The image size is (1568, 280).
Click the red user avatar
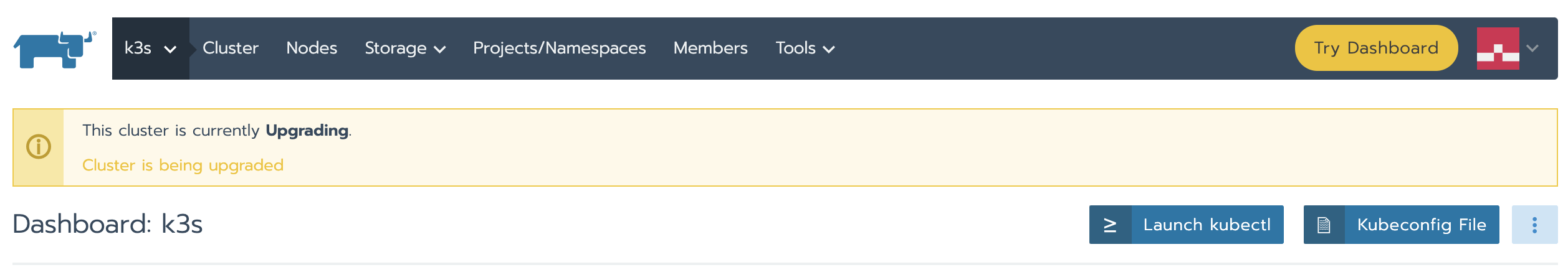click(1498, 49)
